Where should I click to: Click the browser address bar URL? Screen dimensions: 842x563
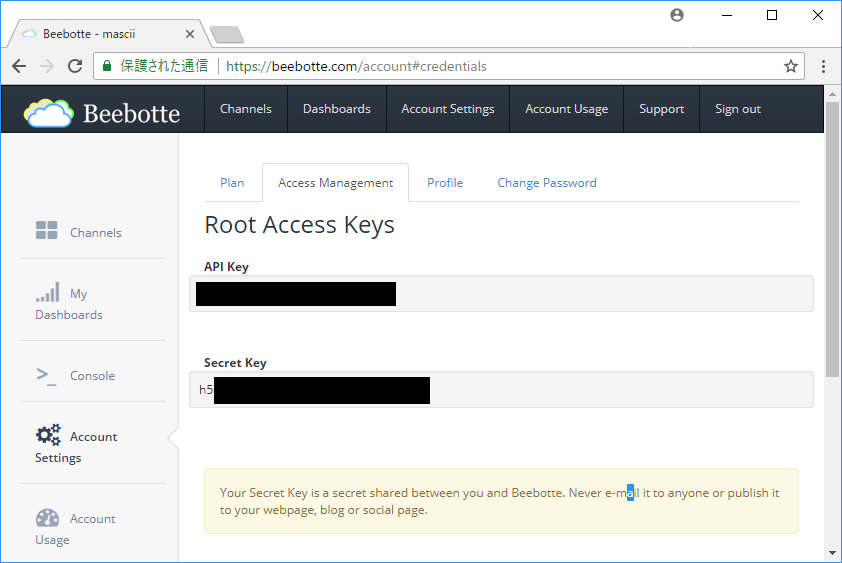pyautogui.click(x=356, y=66)
